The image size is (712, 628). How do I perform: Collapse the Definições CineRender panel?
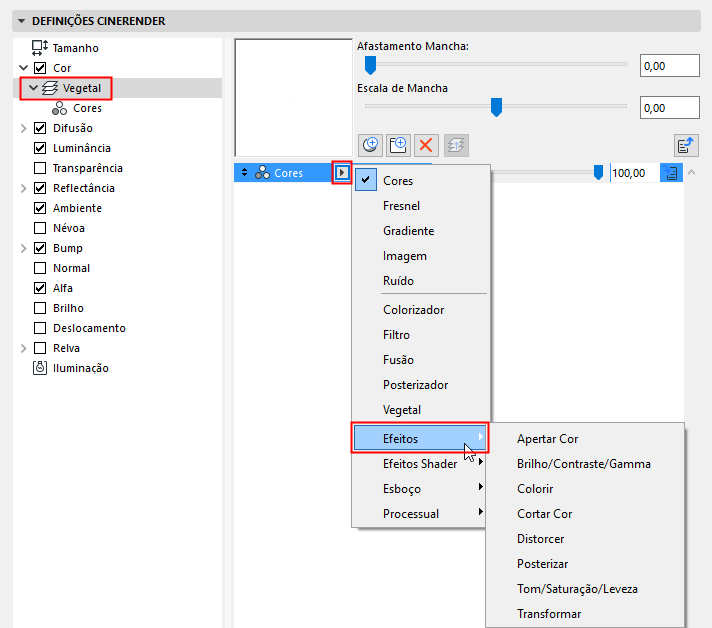click(x=21, y=21)
